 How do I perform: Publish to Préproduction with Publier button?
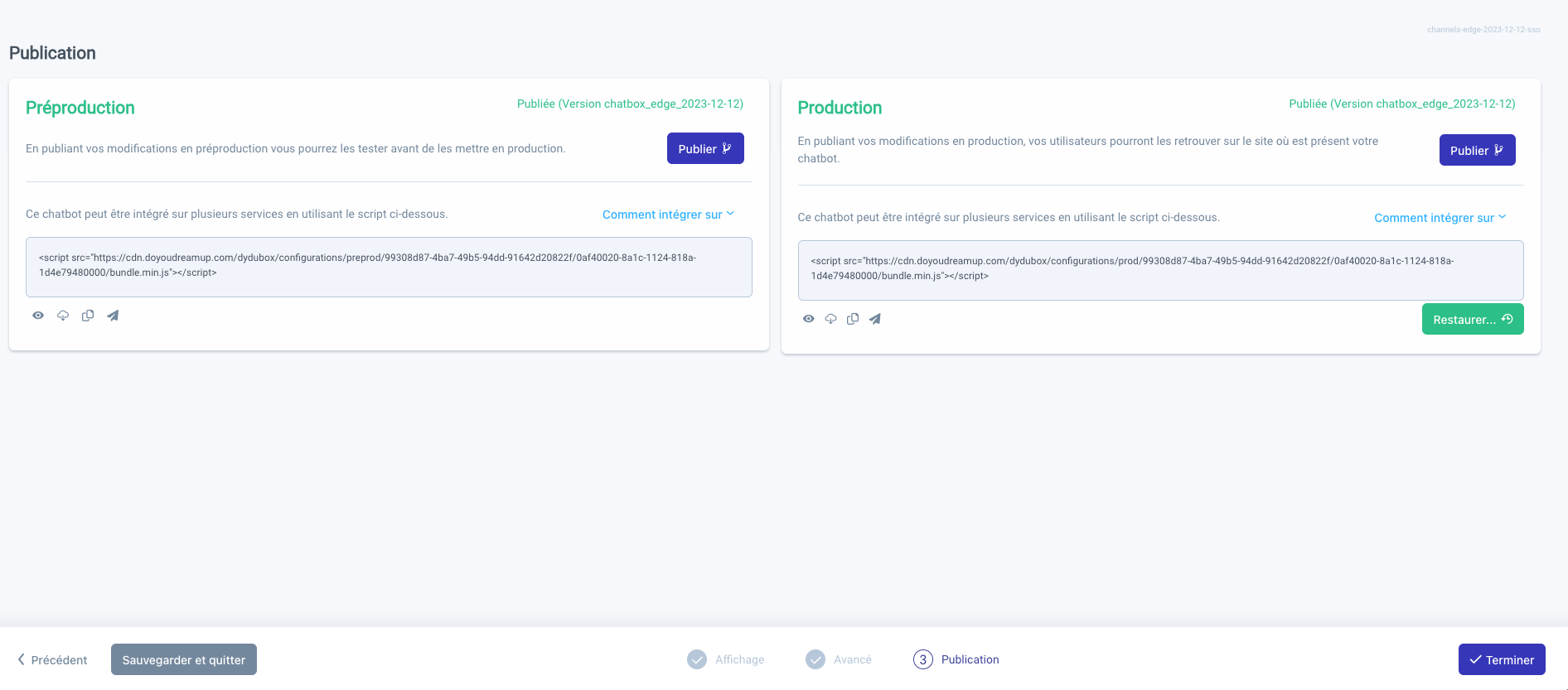tap(705, 148)
